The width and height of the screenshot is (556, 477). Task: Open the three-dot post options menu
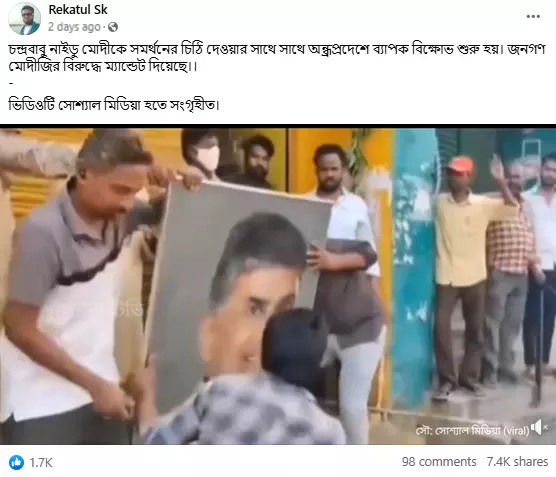(x=533, y=16)
